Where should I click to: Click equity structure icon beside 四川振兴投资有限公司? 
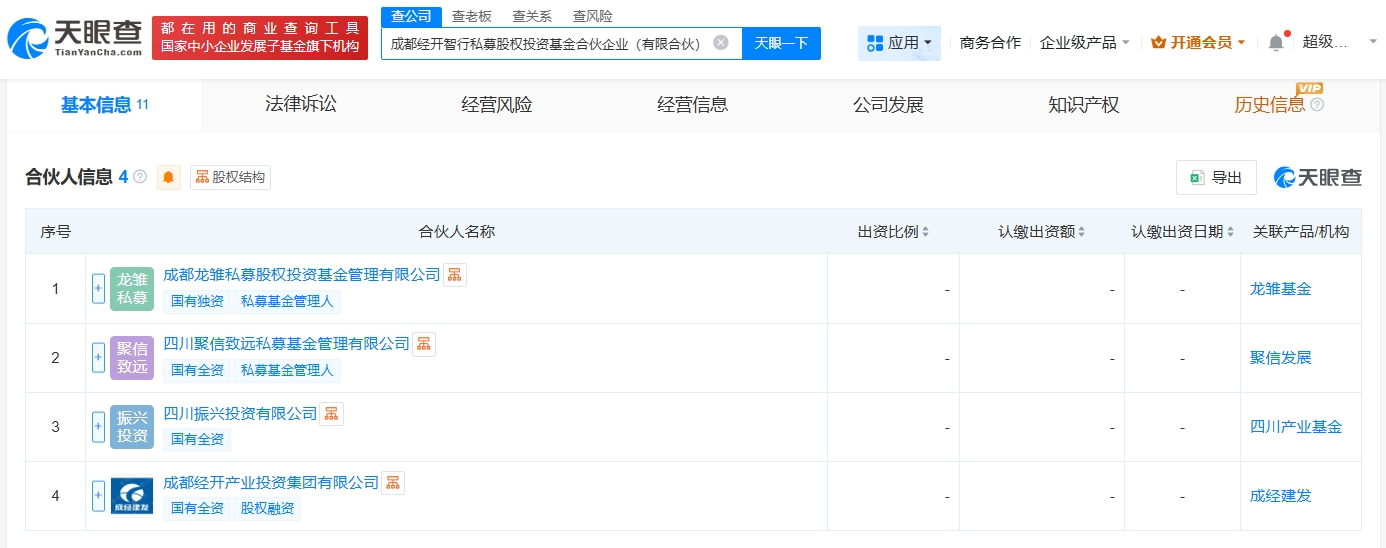(x=331, y=414)
